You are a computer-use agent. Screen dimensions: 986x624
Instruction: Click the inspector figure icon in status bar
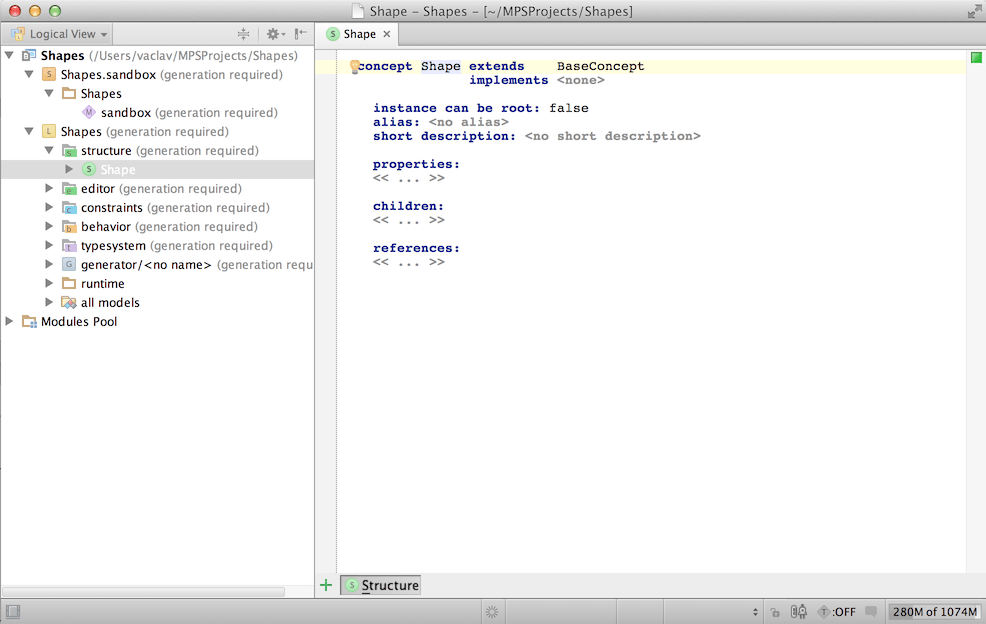[x=799, y=612]
